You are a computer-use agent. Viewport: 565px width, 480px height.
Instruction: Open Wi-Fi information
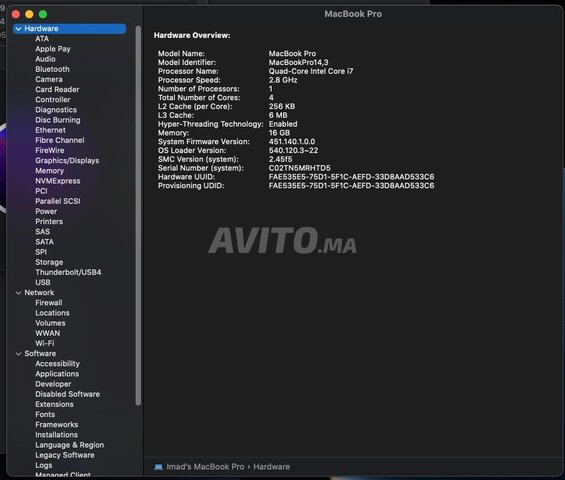44,343
